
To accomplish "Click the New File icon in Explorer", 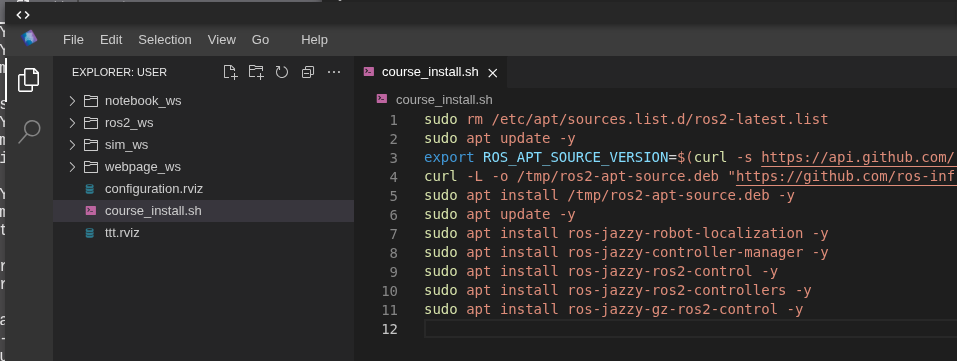I will click(229, 72).
